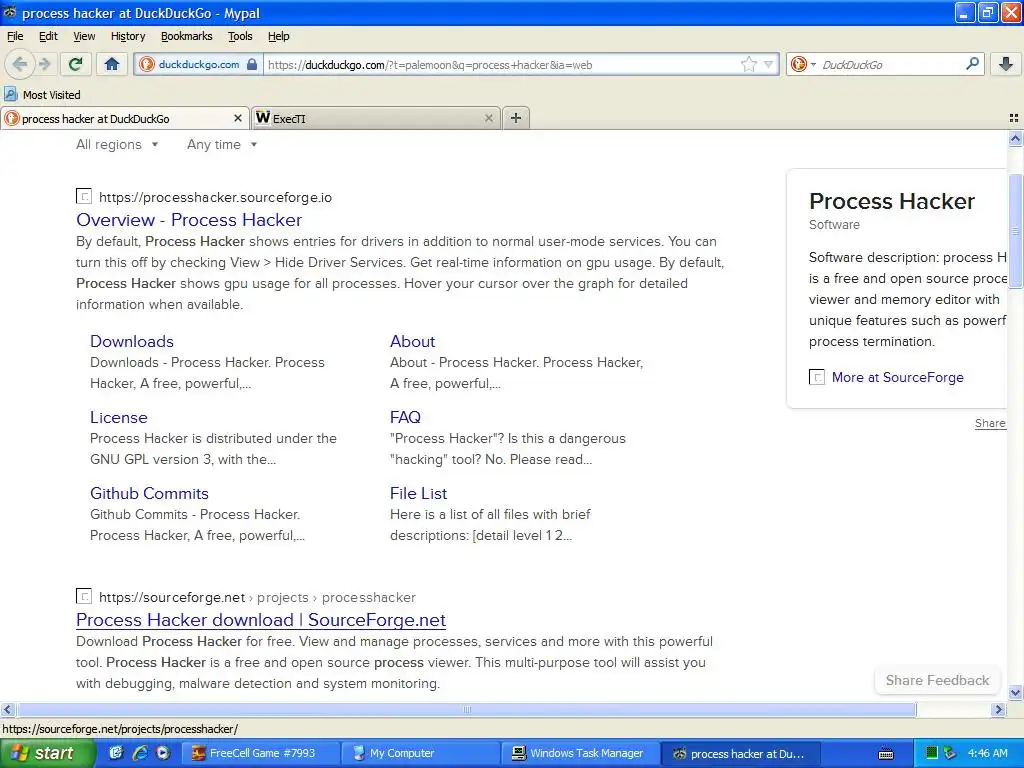1024x768 pixels.
Task: Click the first quick launch icon beside start
Action: coord(116,753)
